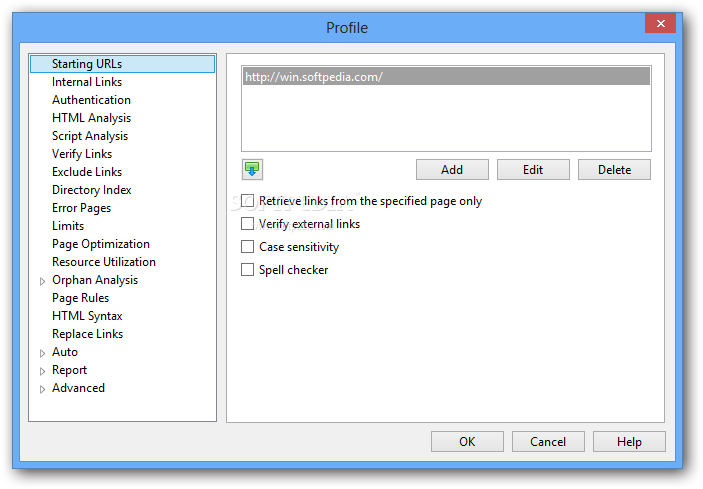Viewport: 703px width, 489px height.
Task: Select HTML Syntax in the tree
Action: coord(87,316)
